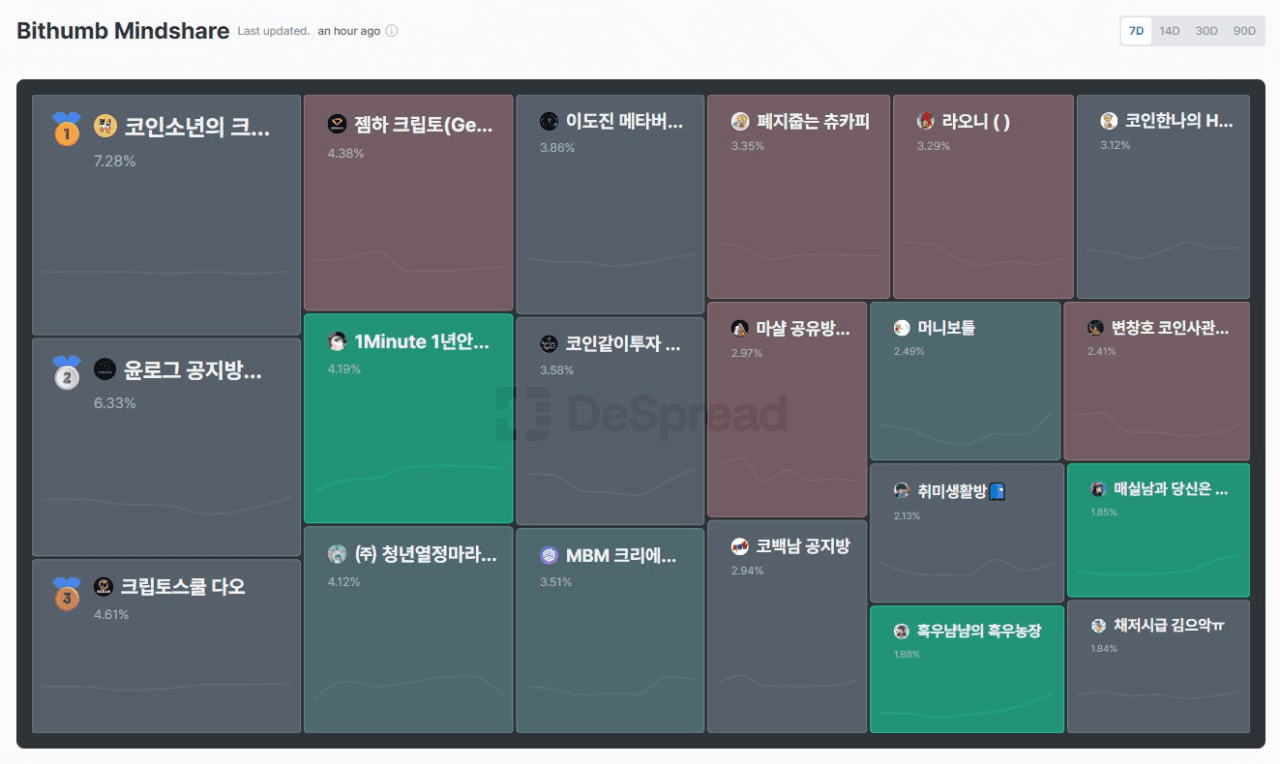Click the 2.94% mindshare value

[x=748, y=571]
